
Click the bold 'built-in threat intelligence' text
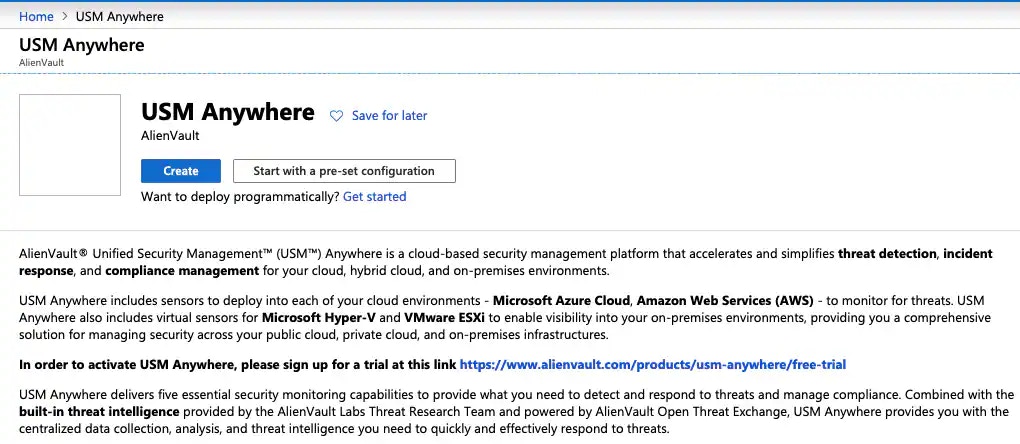pyautogui.click(x=100, y=412)
